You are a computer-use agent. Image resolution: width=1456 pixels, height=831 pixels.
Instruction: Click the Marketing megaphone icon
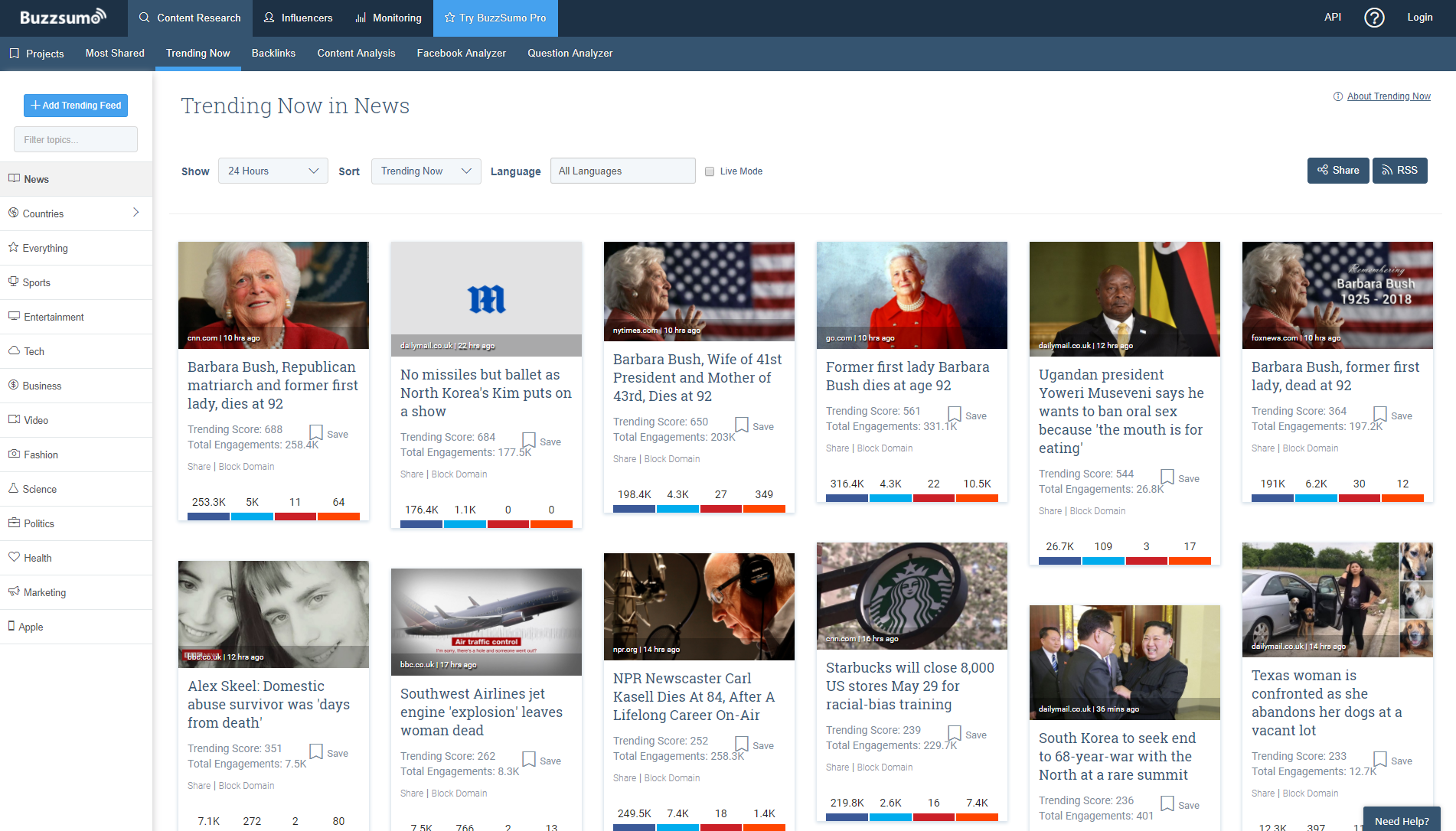coord(14,591)
